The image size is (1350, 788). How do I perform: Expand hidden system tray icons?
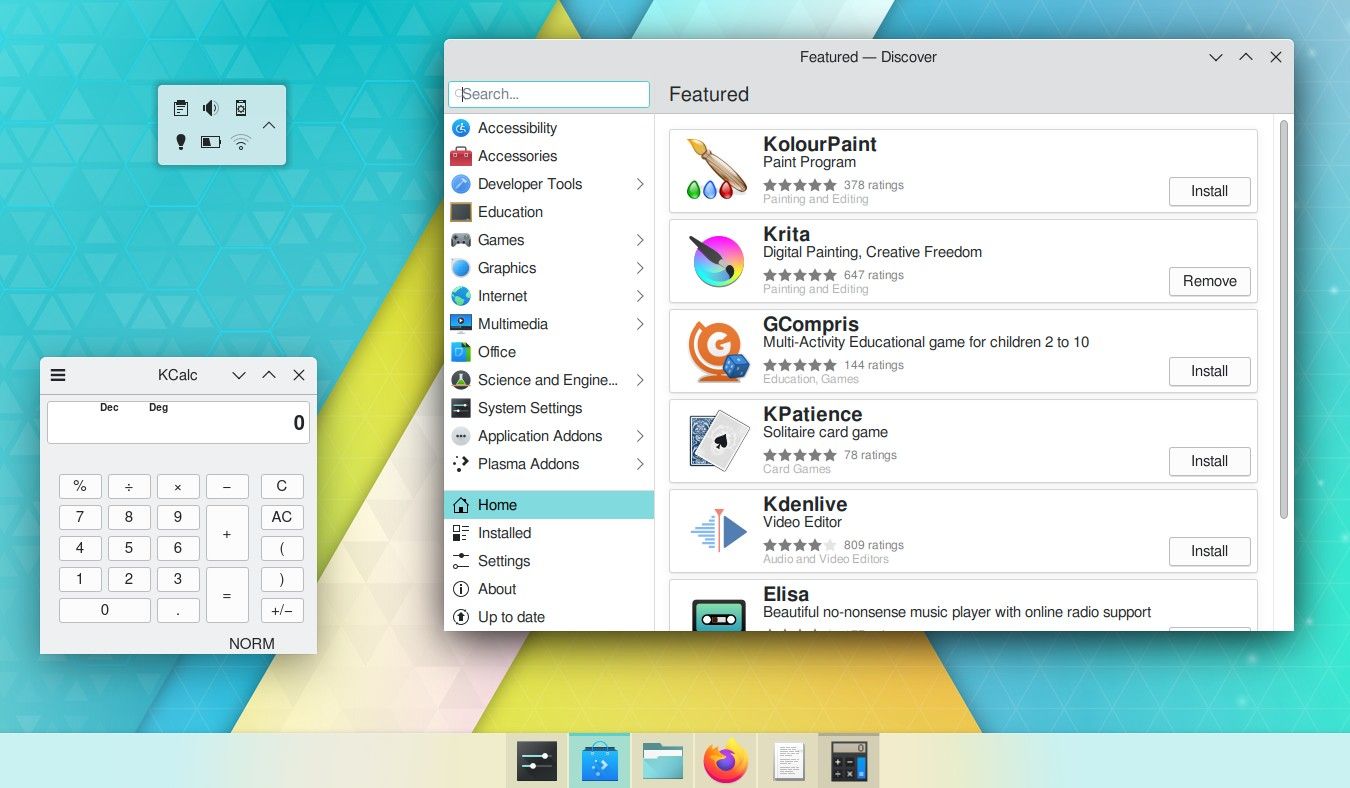click(269, 125)
